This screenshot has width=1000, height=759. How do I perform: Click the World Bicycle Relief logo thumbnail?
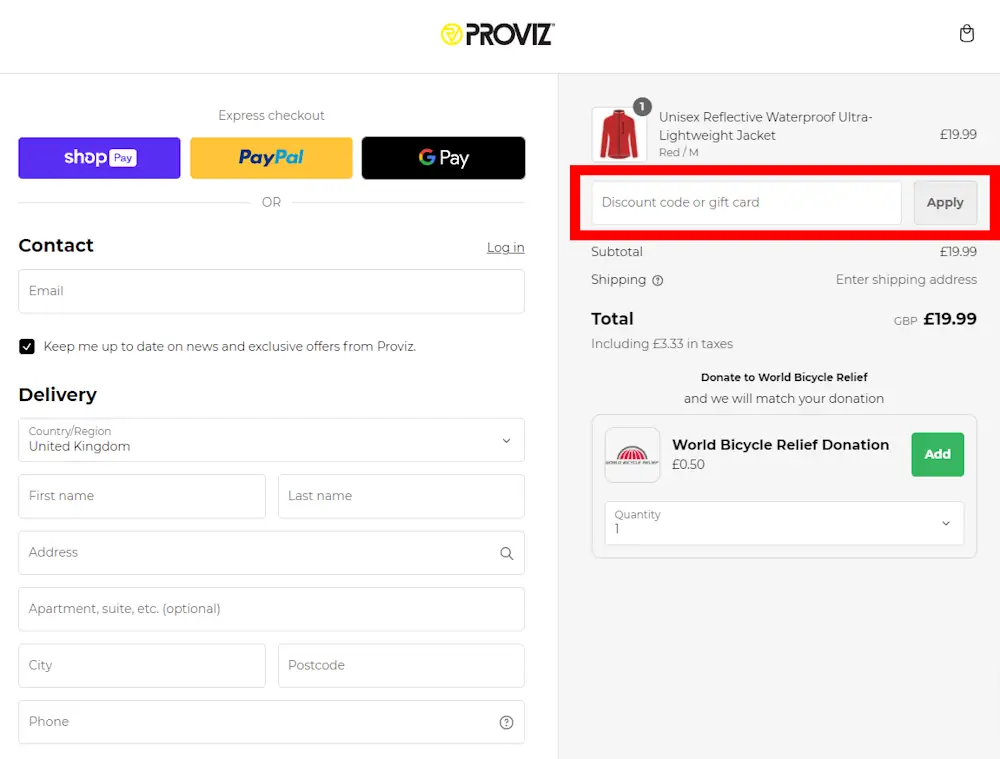click(632, 455)
